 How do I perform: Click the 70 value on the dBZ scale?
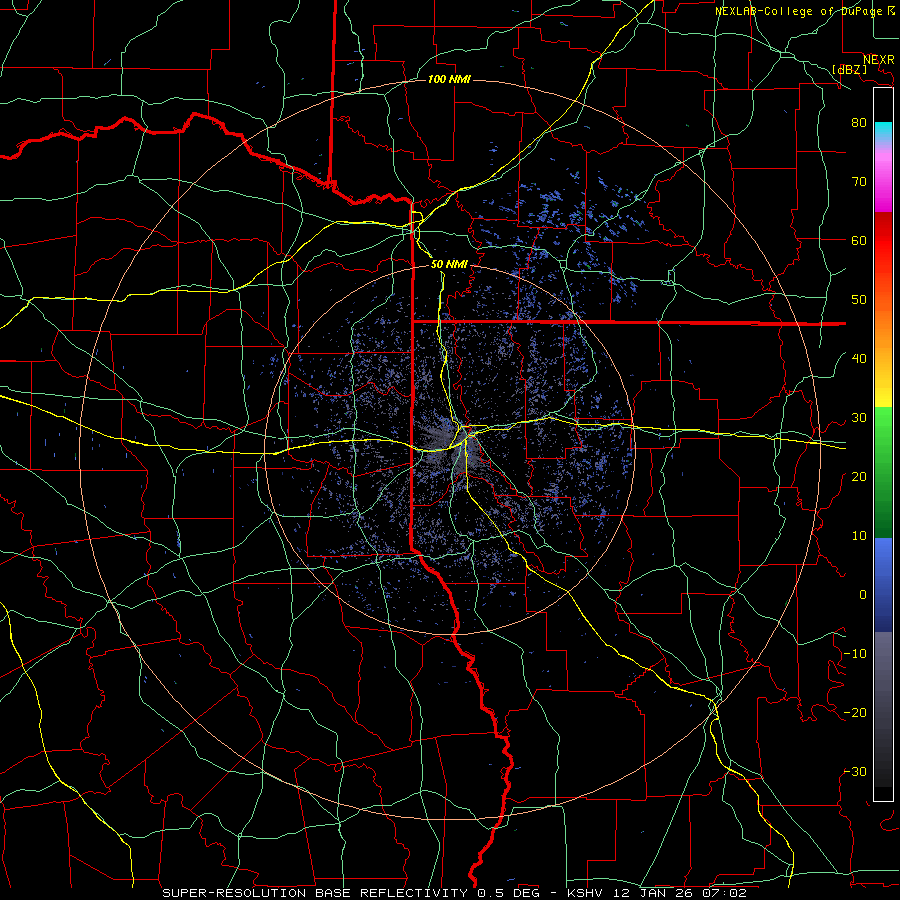click(859, 181)
